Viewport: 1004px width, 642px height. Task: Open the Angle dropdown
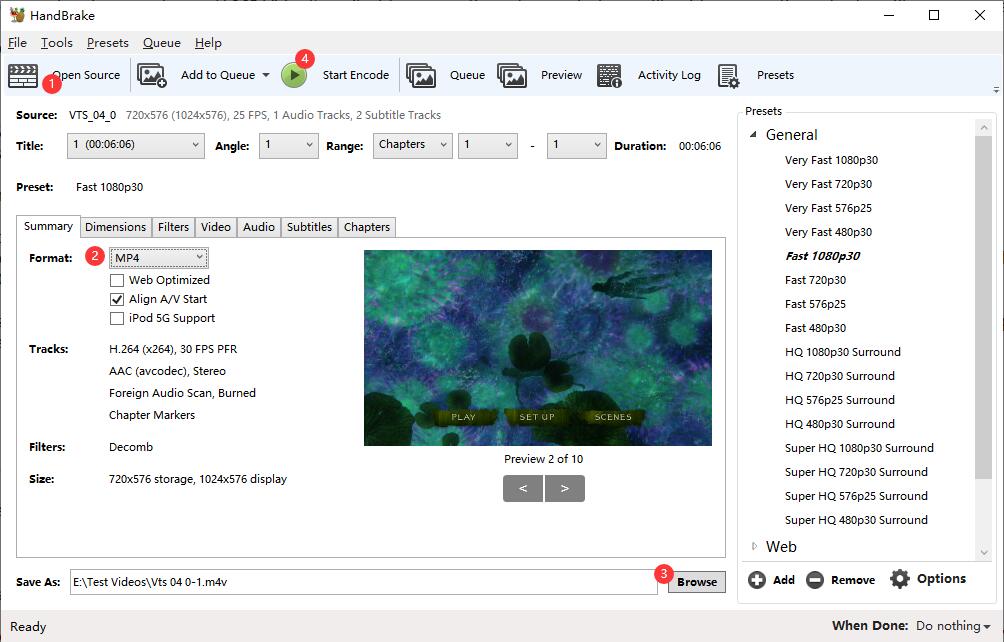(x=289, y=146)
